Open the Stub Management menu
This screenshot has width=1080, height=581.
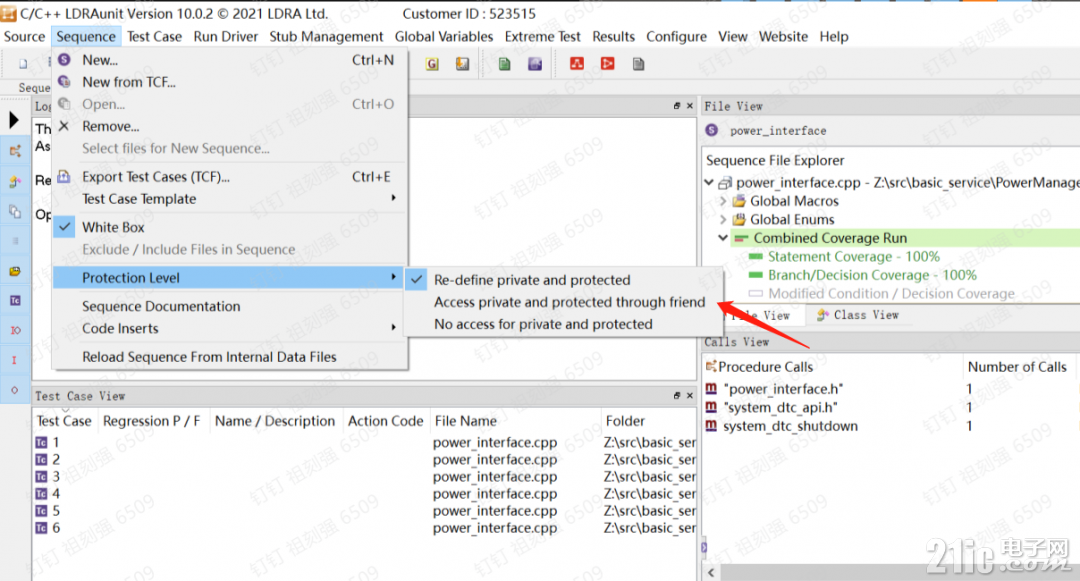tap(326, 36)
